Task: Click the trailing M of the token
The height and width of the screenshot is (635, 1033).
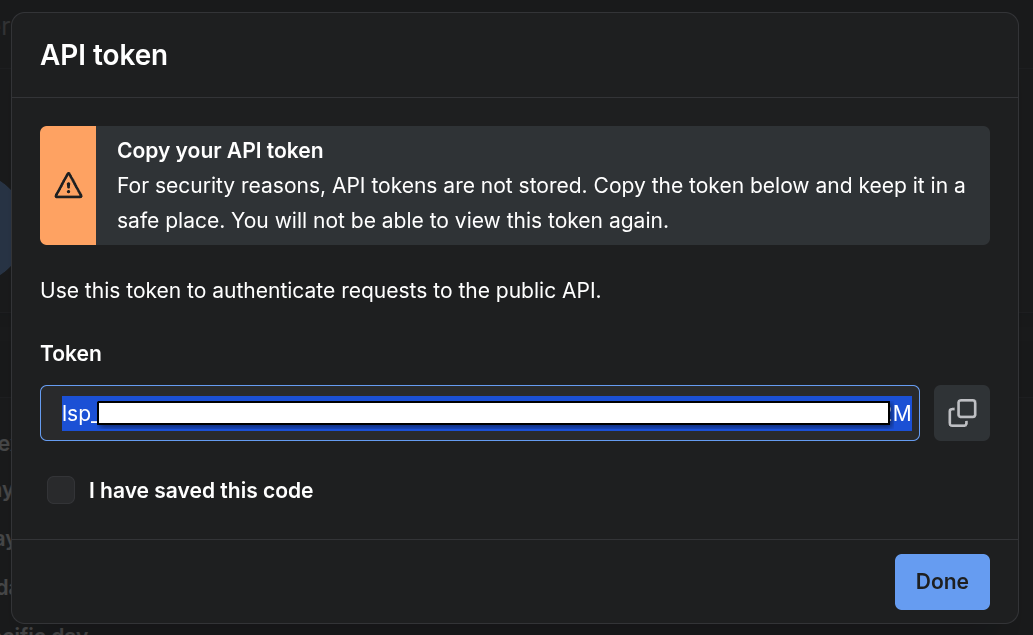Action: (x=903, y=414)
